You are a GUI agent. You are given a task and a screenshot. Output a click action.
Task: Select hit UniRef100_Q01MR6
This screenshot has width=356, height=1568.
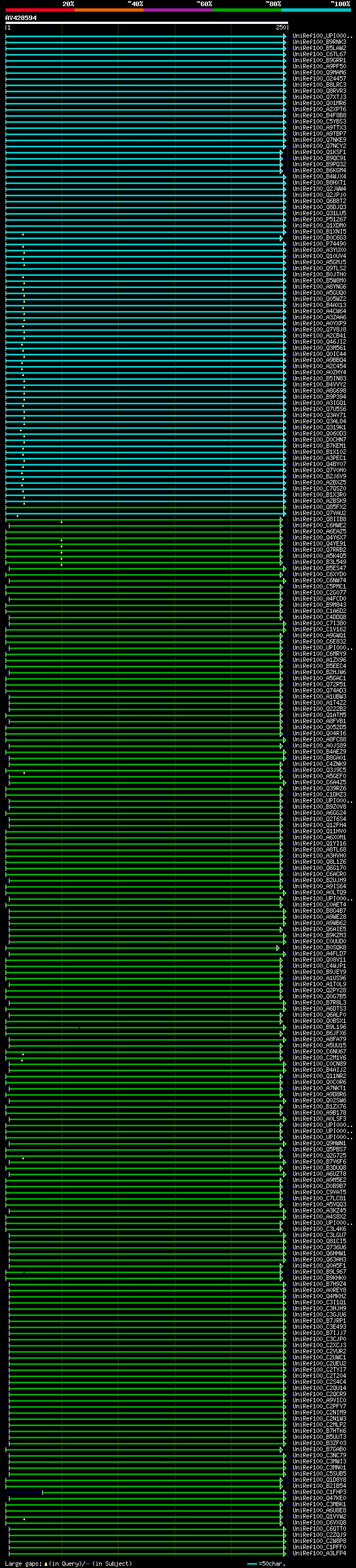[319, 103]
